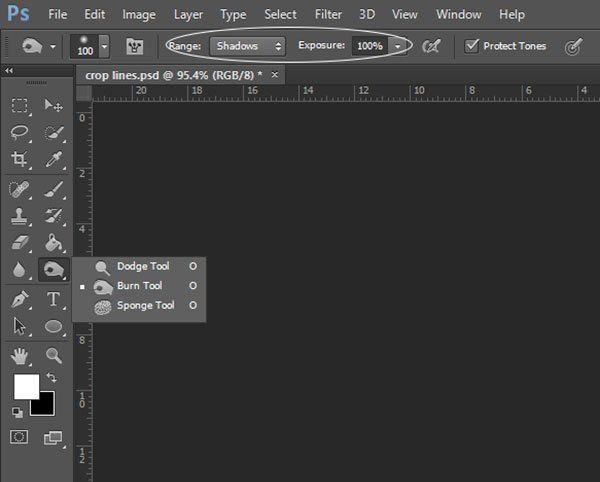The width and height of the screenshot is (600, 482).
Task: Open the Filter menu
Action: [328, 15]
